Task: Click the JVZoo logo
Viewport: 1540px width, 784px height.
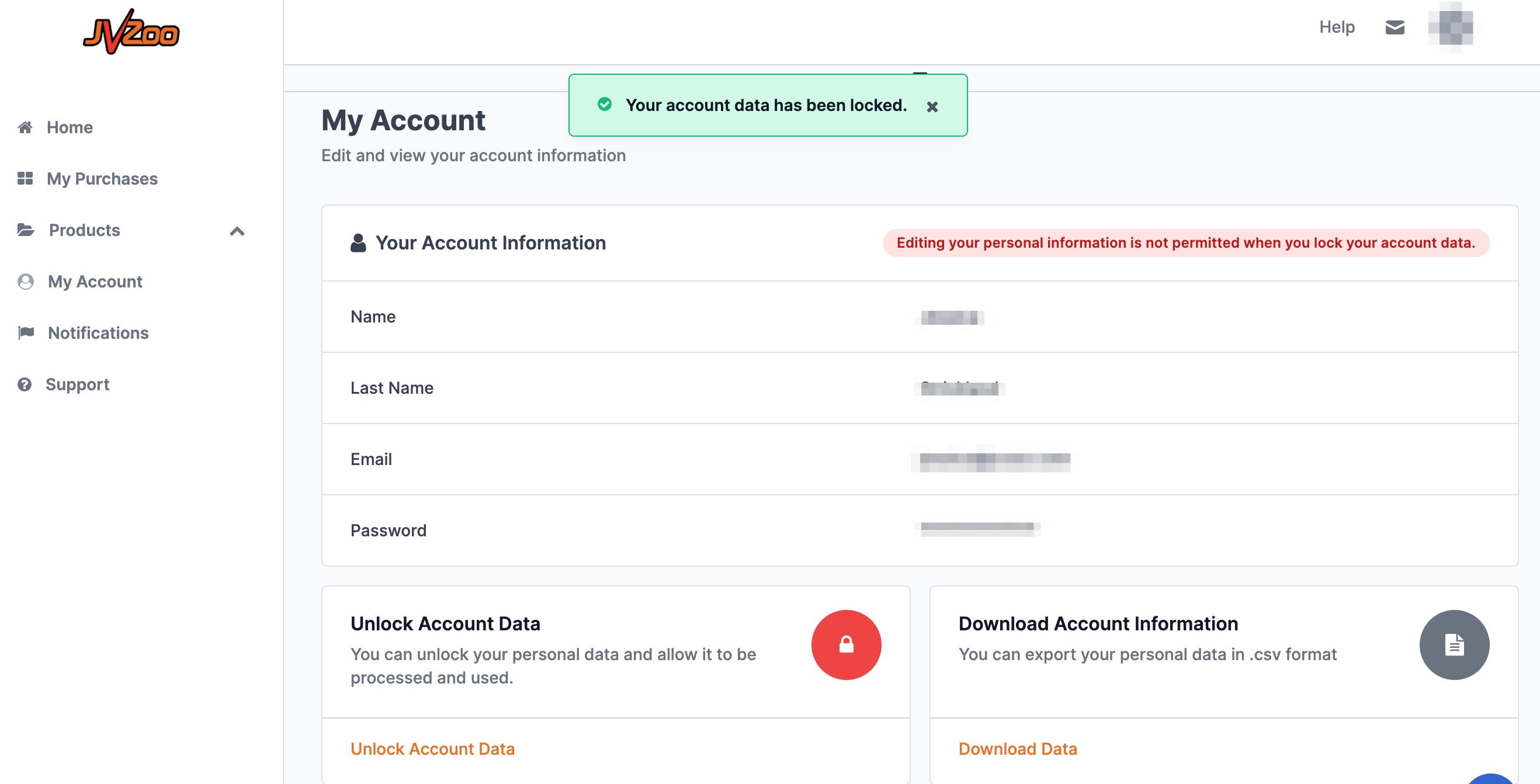Action: click(131, 32)
